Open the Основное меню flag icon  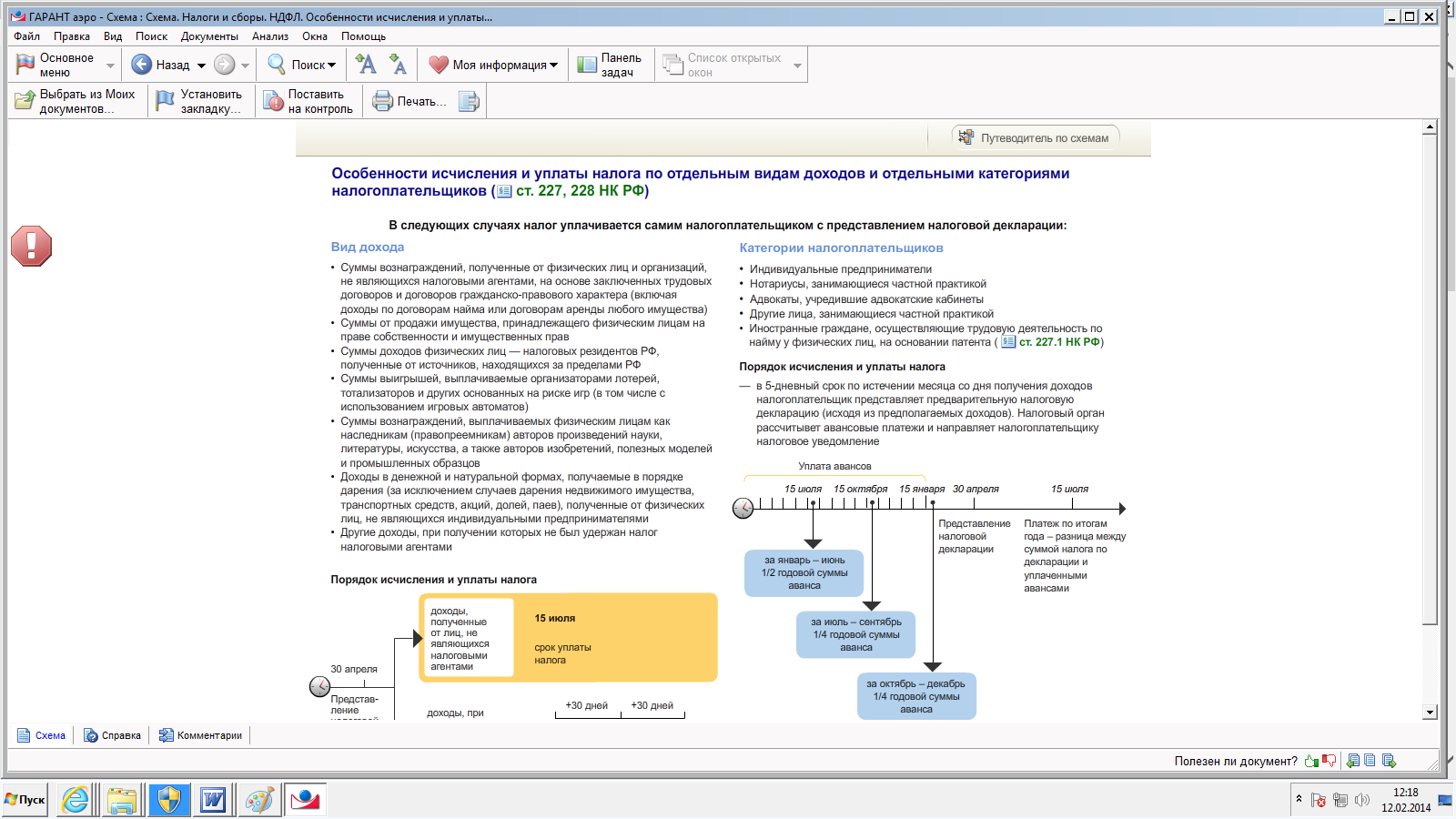(25, 65)
